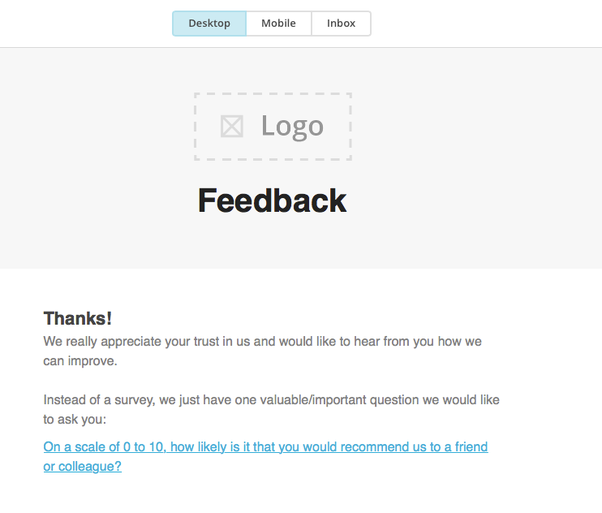Switch to the Mobile preview tab
Screen dimensions: 602x513
pyautogui.click(x=278, y=23)
